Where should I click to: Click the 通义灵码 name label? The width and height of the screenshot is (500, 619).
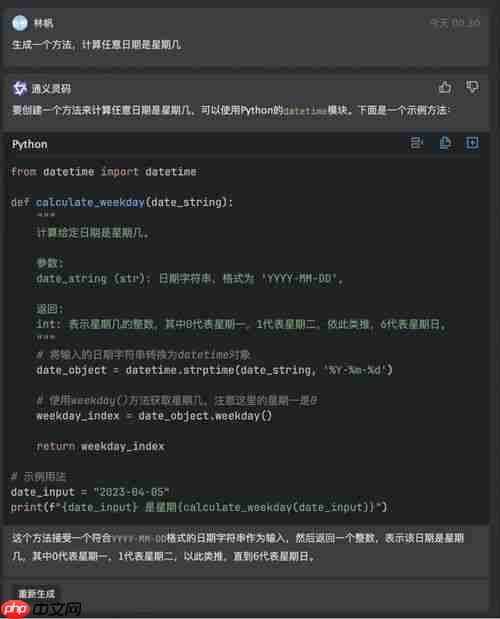(51, 89)
